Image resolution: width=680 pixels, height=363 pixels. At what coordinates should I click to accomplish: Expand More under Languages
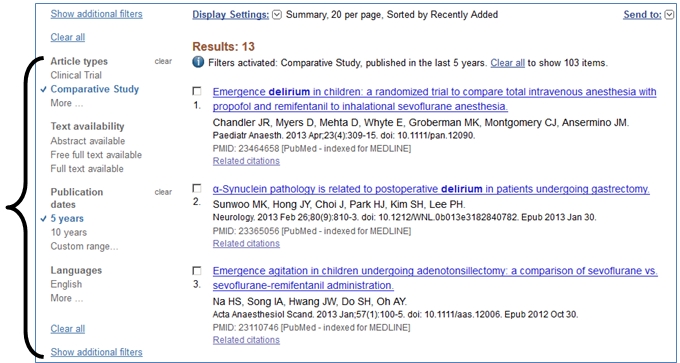67,298
